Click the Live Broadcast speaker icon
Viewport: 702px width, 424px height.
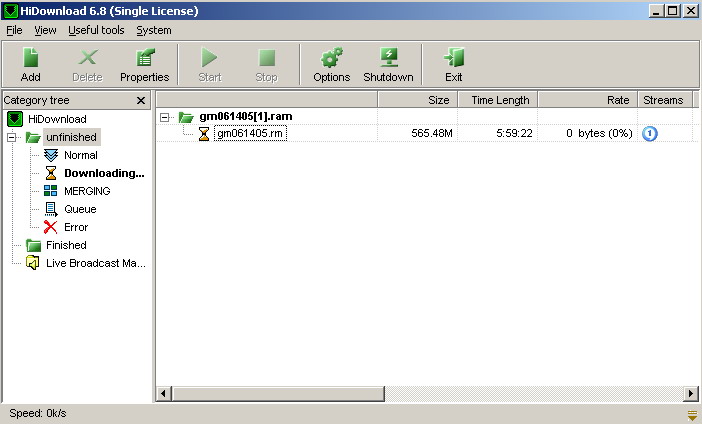pos(33,263)
